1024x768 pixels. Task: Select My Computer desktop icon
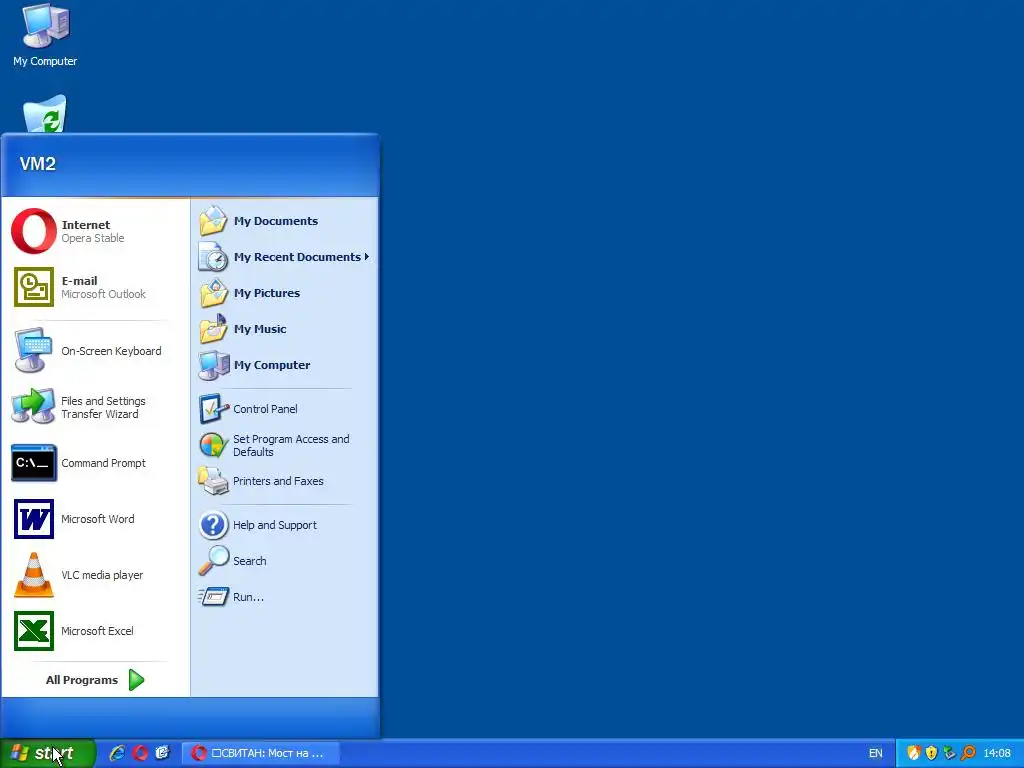45,35
